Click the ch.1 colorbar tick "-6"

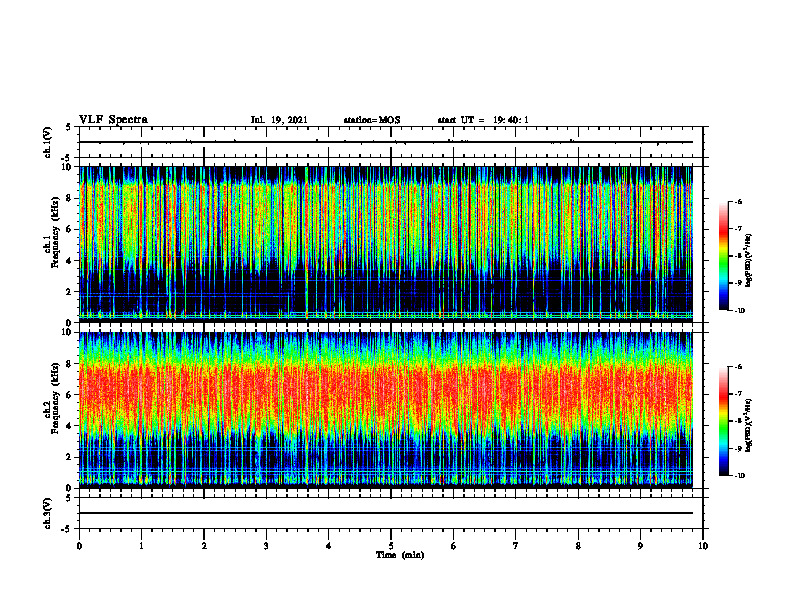pyautogui.click(x=739, y=201)
